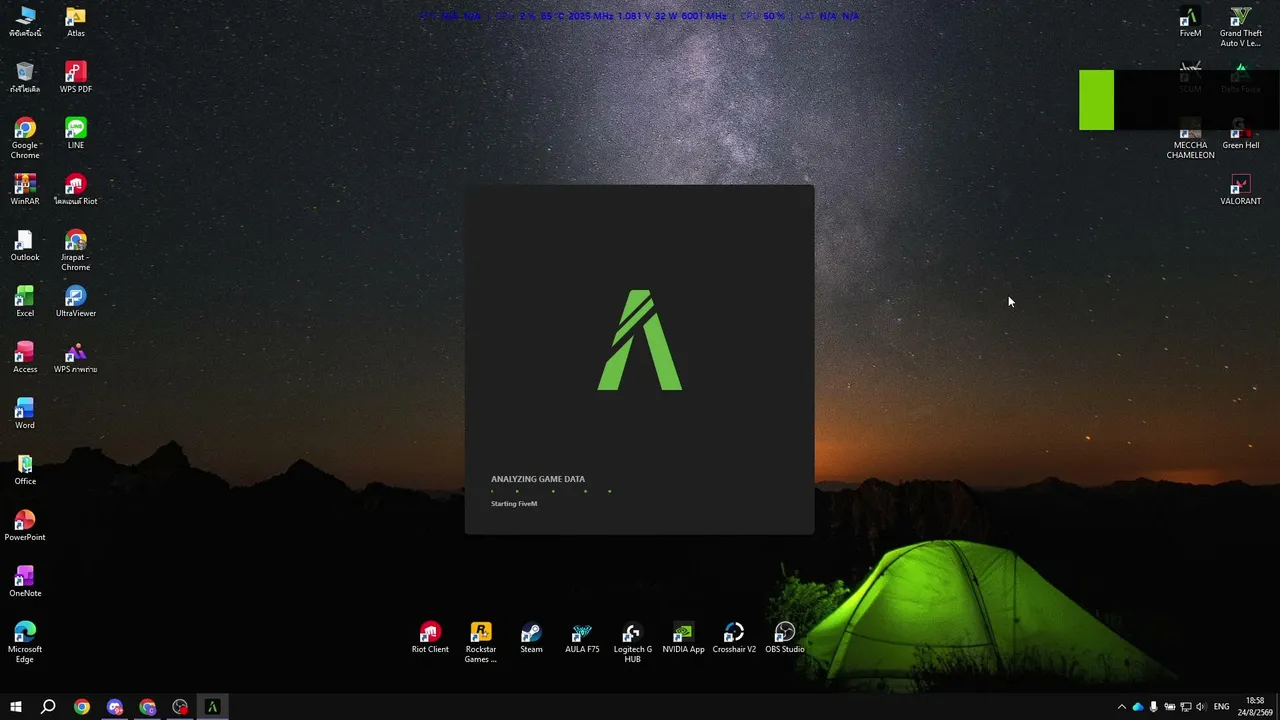Open the battery status tray icon

(x=1169, y=707)
